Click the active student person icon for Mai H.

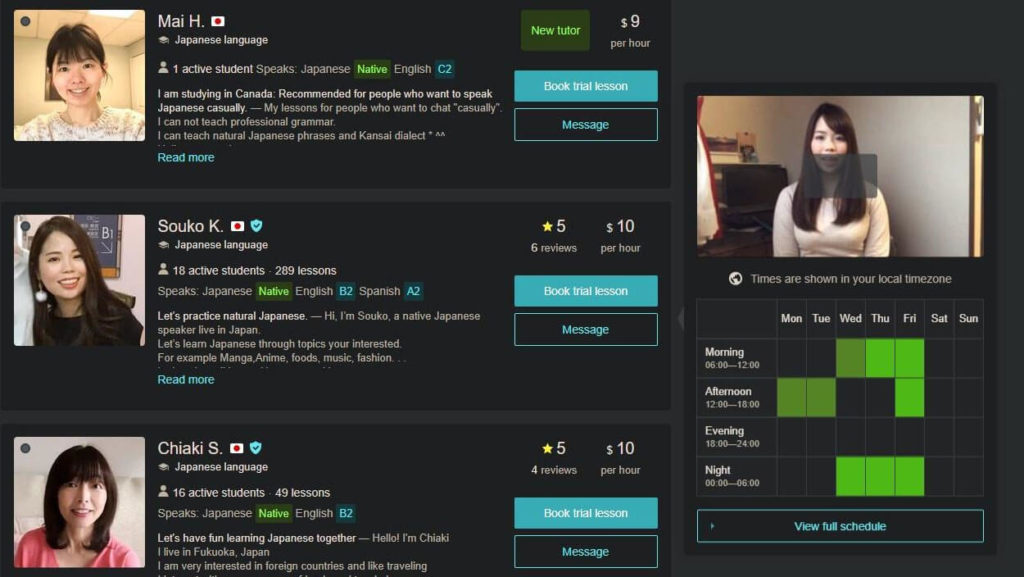coord(163,68)
